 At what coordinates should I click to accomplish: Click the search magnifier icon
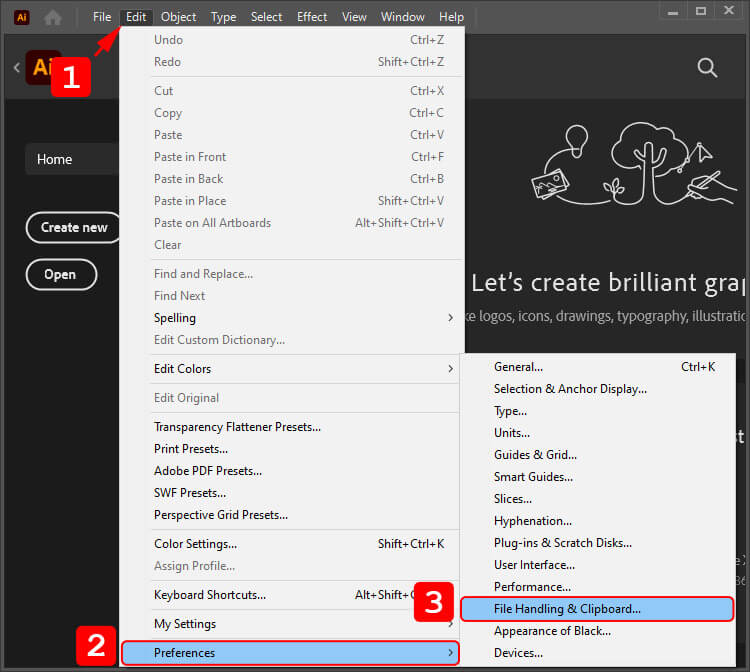[707, 67]
